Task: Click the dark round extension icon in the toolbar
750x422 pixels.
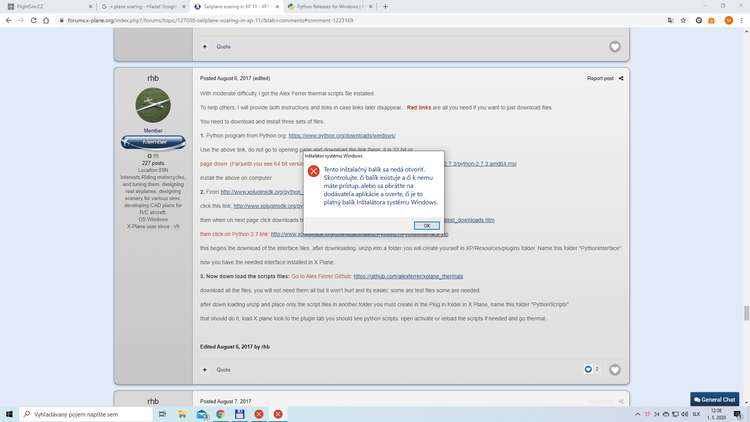Action: [x=699, y=21]
